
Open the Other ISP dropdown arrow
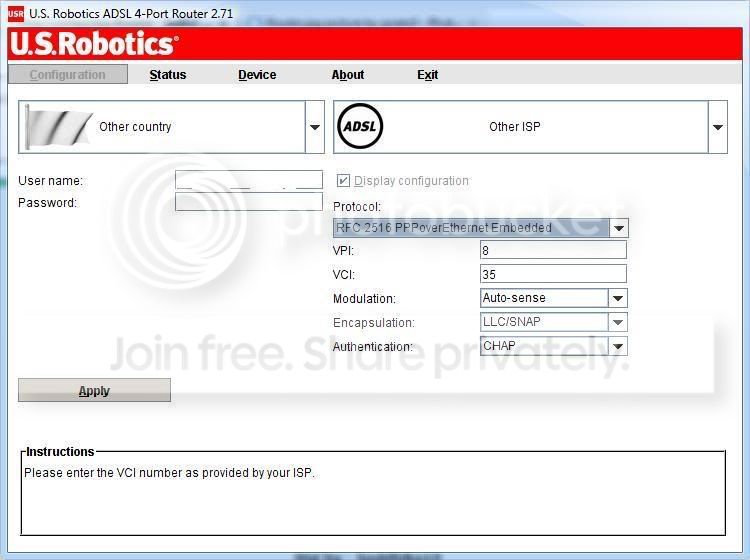point(717,127)
